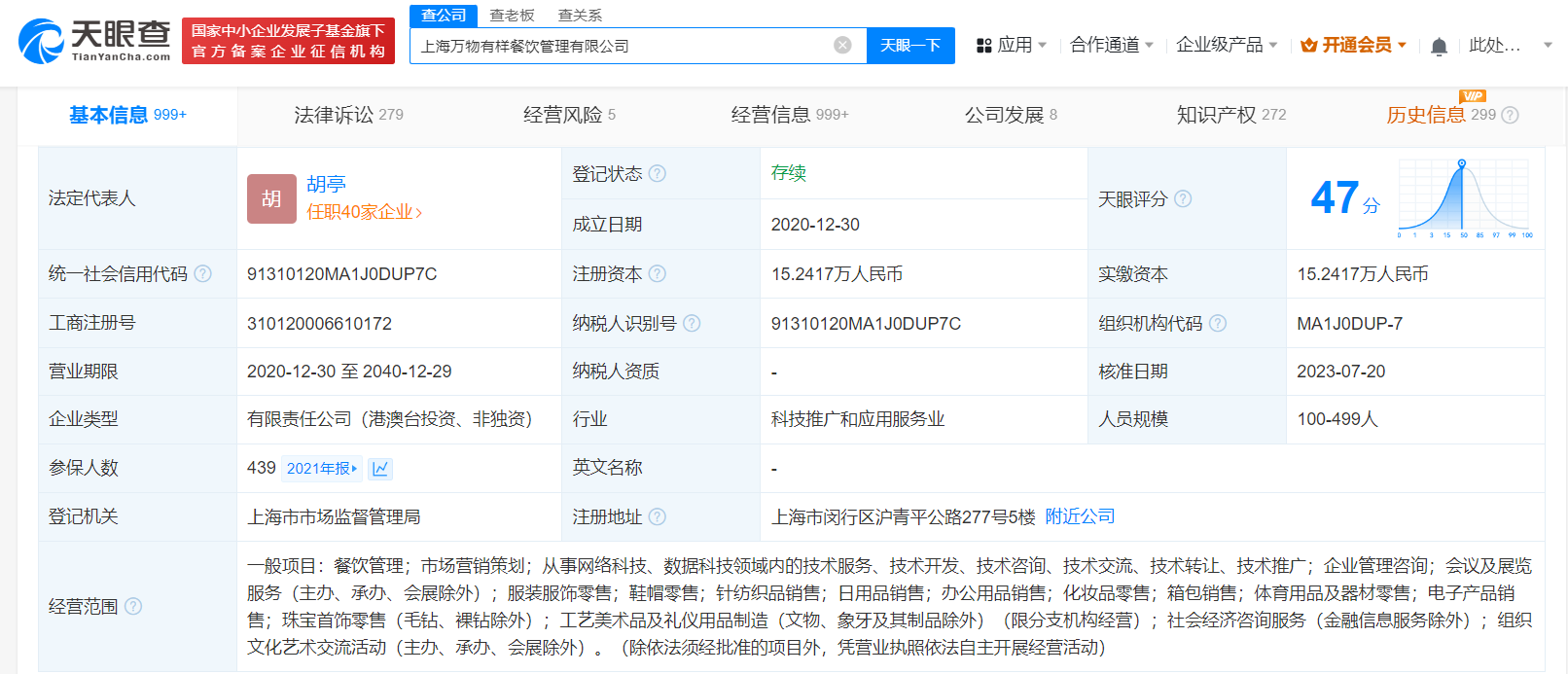Open the 企业级产品 dropdown
Screen dimensions: 1568x674
[x=1226, y=46]
